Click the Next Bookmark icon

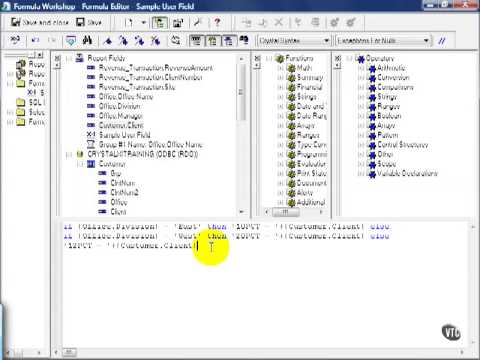tap(123, 41)
